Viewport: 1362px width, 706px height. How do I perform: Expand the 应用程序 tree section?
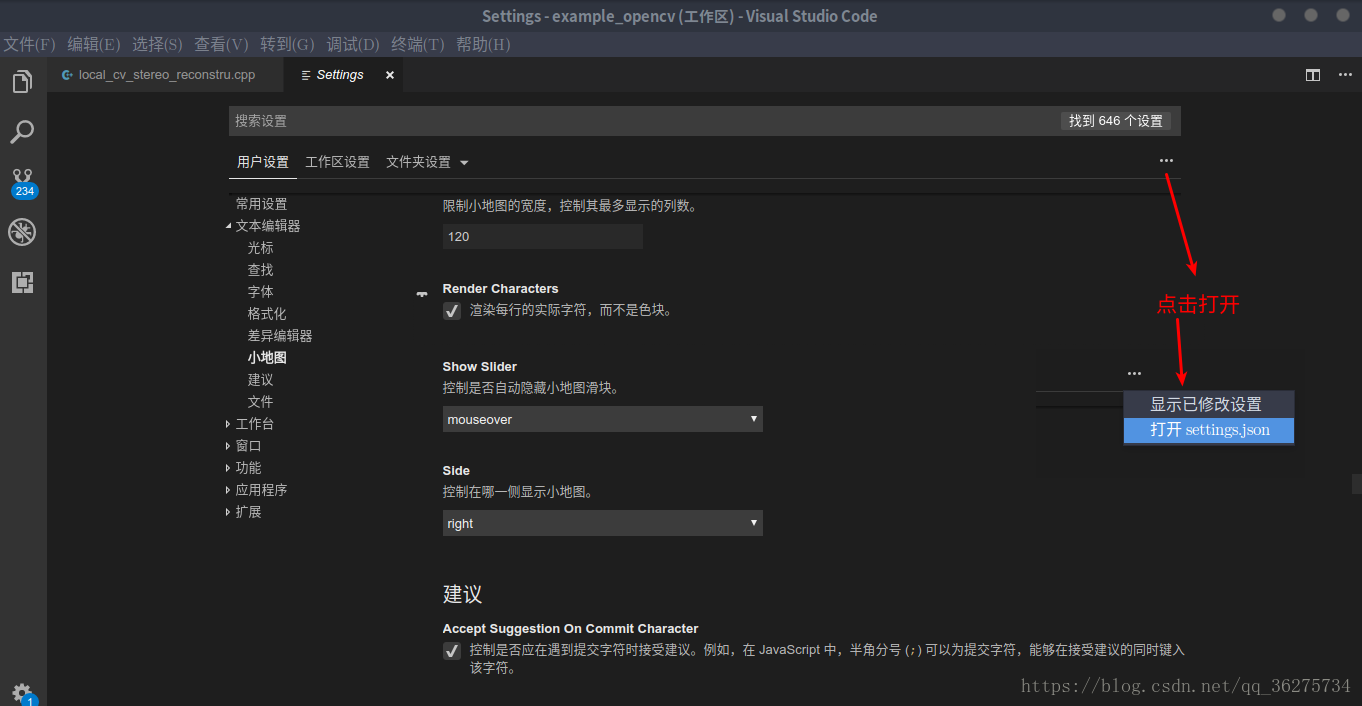point(229,490)
